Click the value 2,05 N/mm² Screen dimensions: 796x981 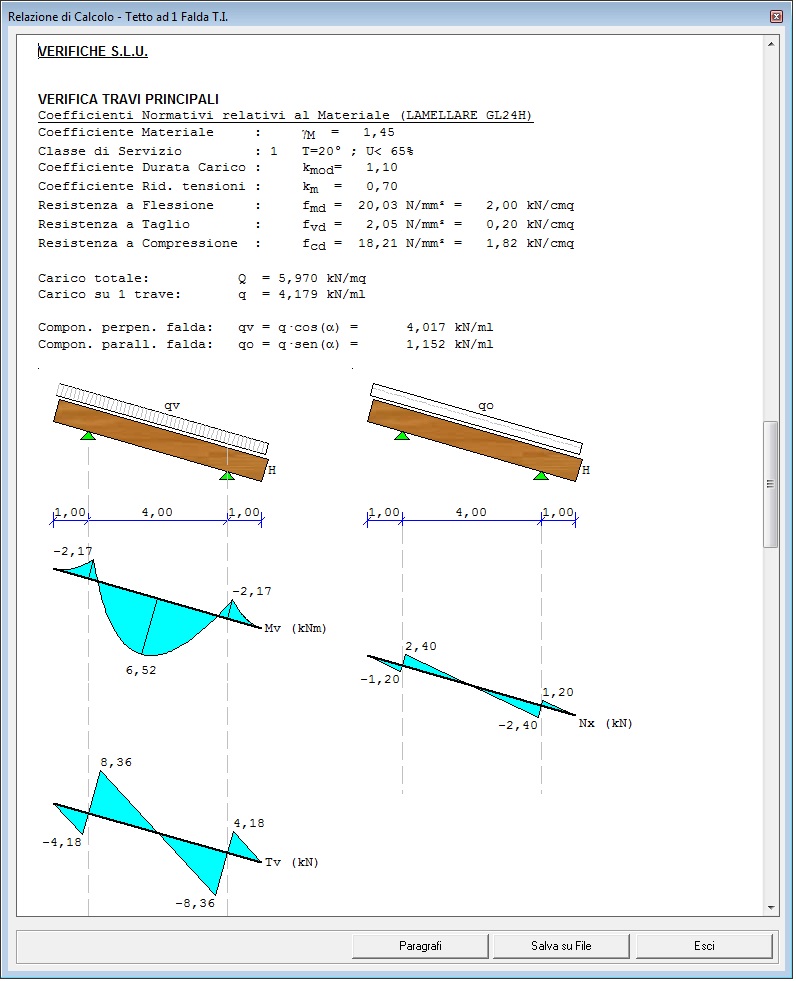405,224
